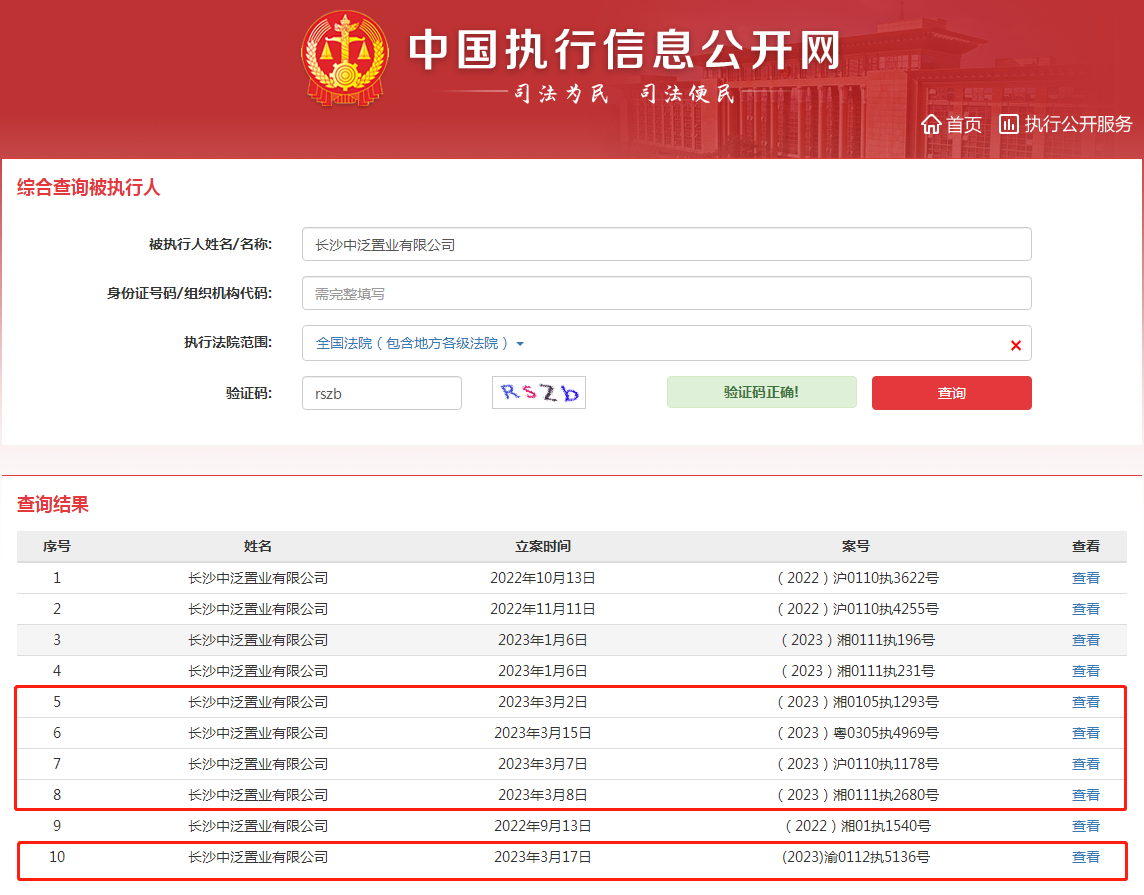Viewport: 1144px width, 895px height.
Task: Click the date 2023年3月15日
Action: pos(543,733)
